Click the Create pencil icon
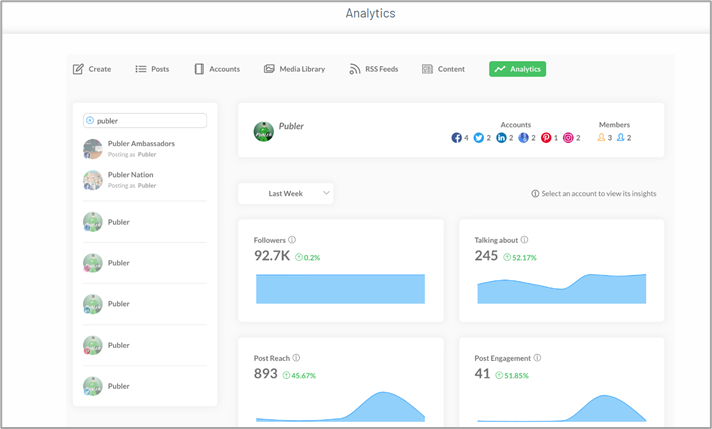The image size is (712, 429). tap(78, 69)
